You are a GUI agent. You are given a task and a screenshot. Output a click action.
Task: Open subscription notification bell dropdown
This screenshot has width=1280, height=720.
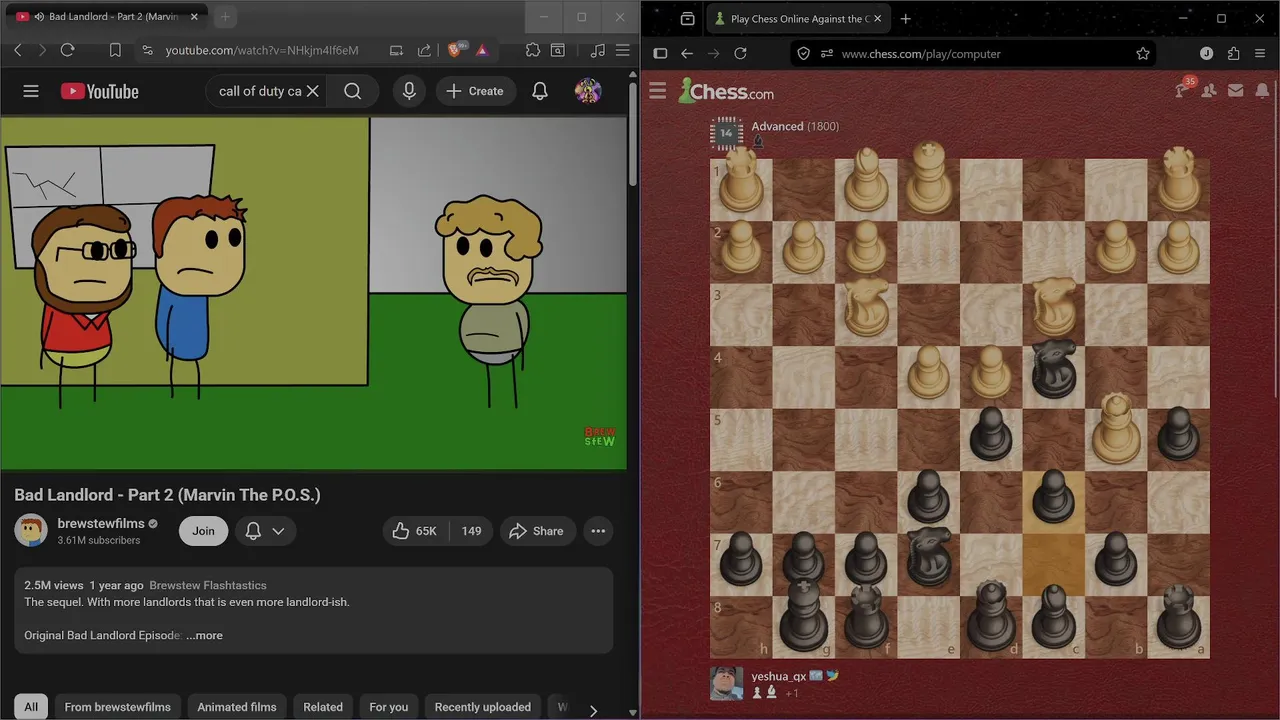click(x=265, y=531)
